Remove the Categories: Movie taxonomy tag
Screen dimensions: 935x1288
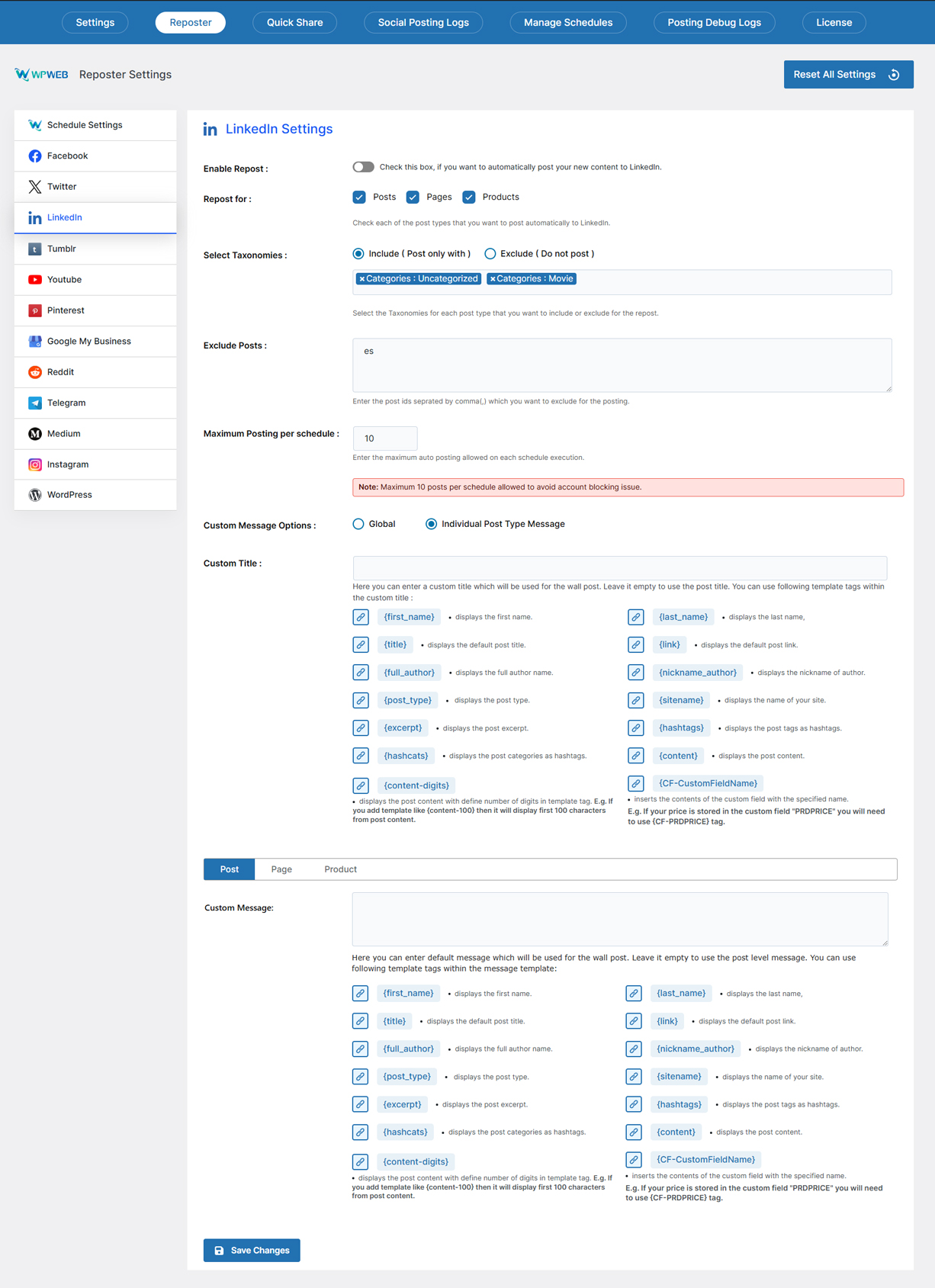493,279
